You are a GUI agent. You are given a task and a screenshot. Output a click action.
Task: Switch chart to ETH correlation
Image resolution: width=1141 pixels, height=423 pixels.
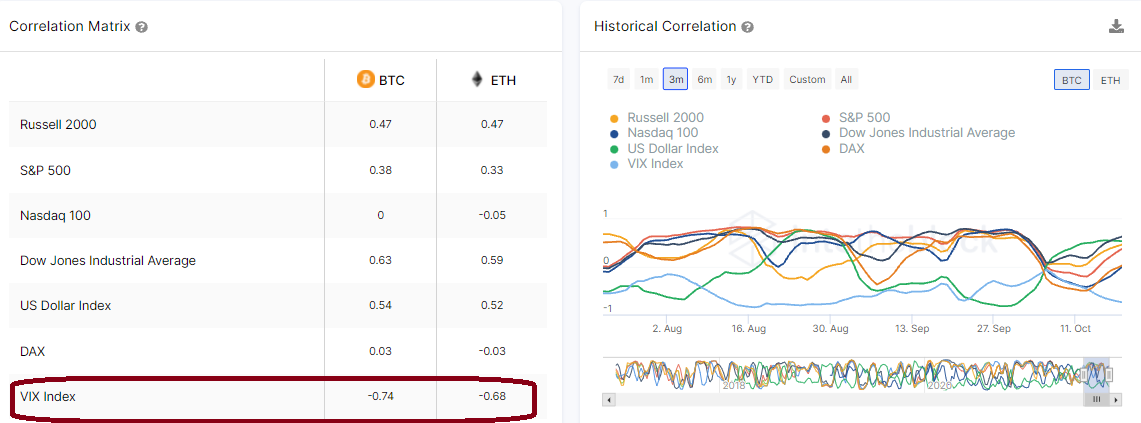point(1110,80)
